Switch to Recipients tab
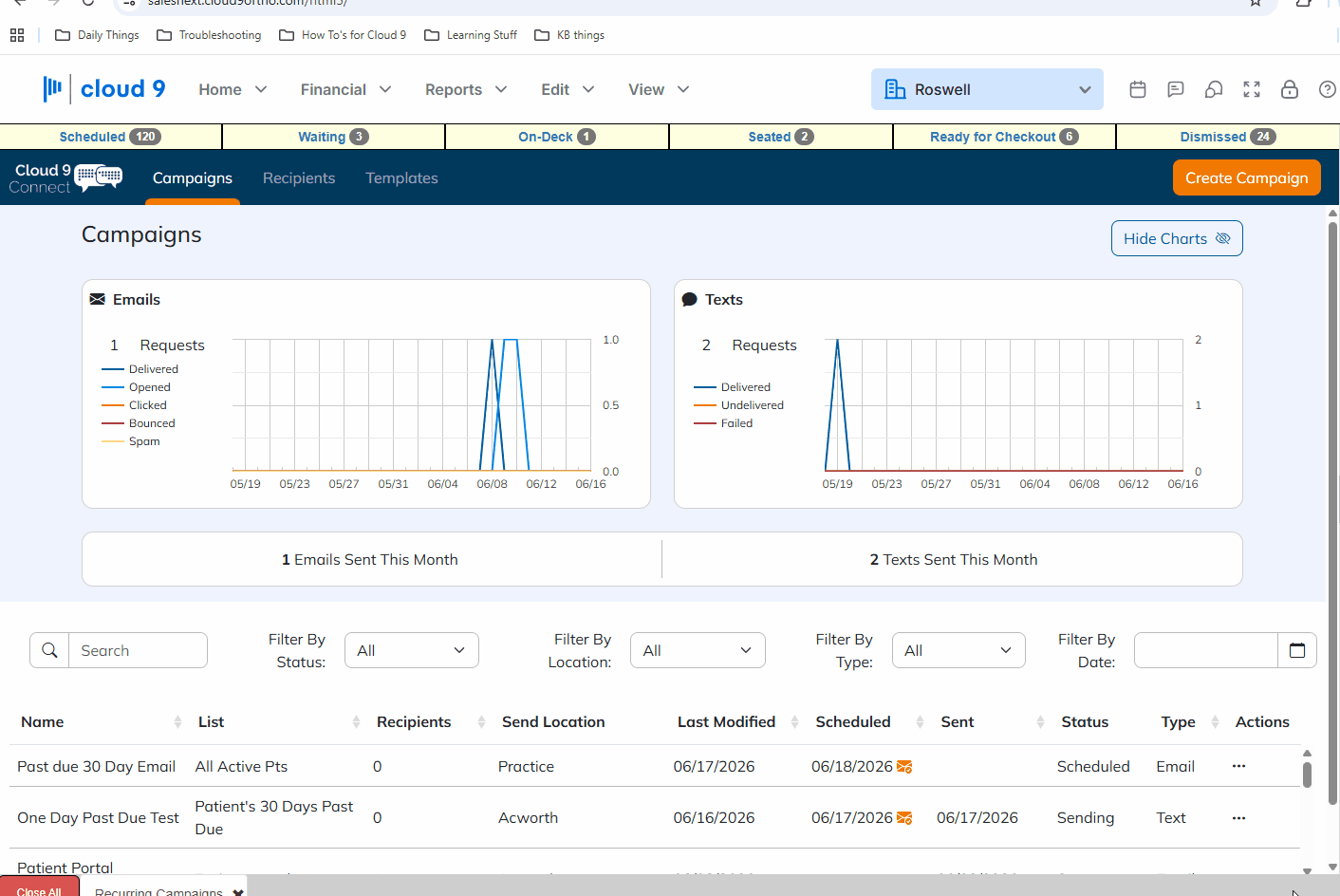Viewport: 1340px width, 896px height. (x=299, y=178)
